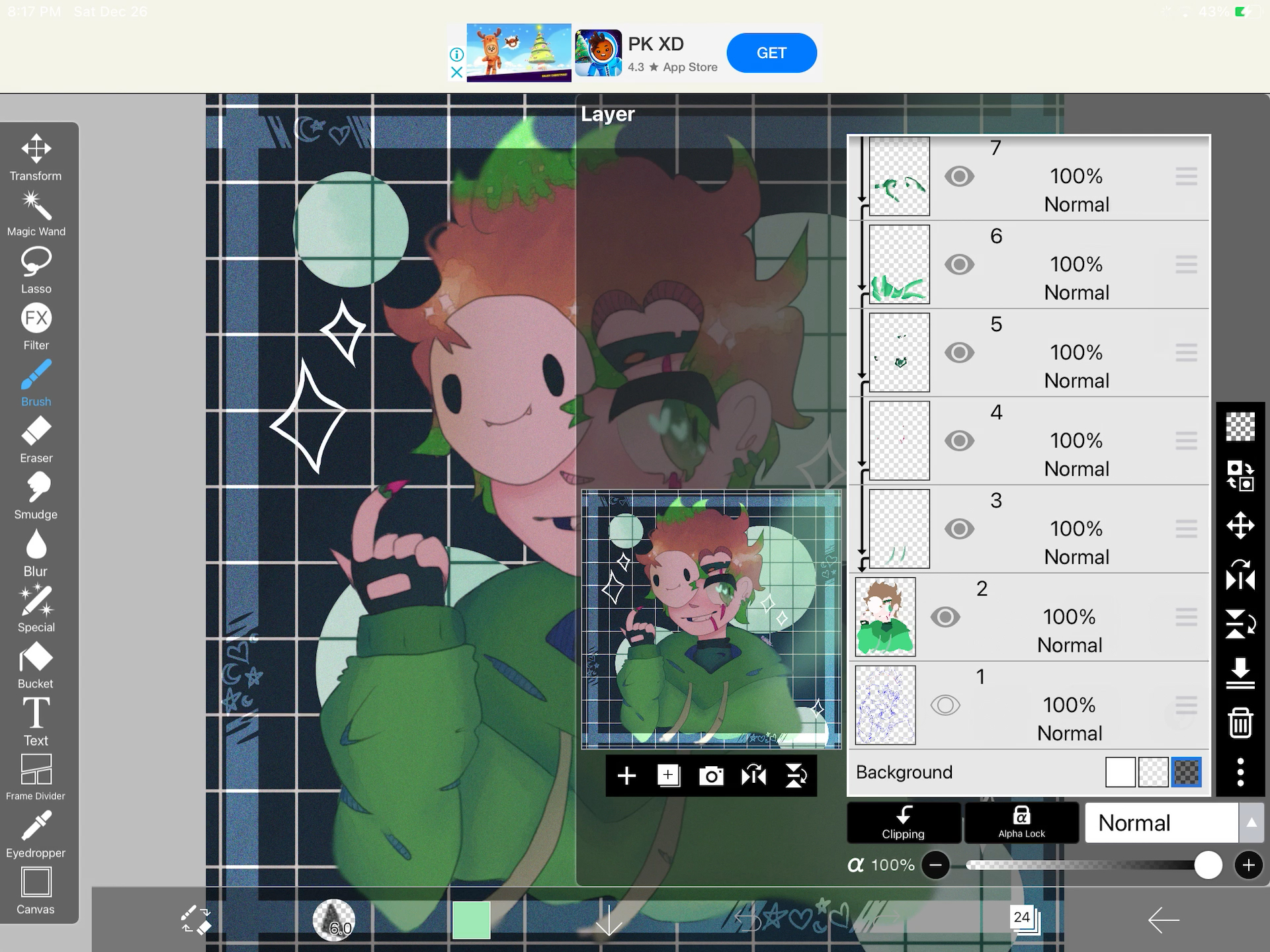Toggle visibility of layer 3
Viewport: 1270px width, 952px height.
(959, 529)
